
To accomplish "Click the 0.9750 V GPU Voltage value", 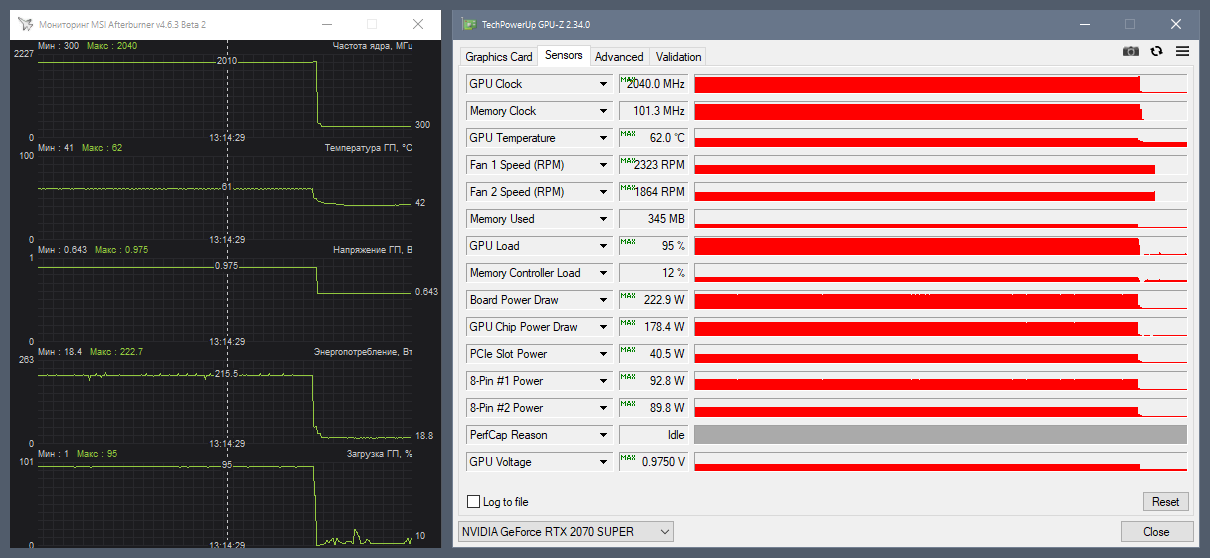I will click(x=654, y=462).
